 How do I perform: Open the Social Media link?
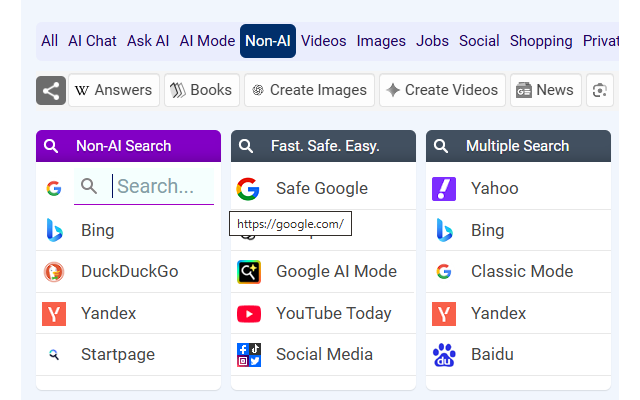pyautogui.click(x=323, y=355)
